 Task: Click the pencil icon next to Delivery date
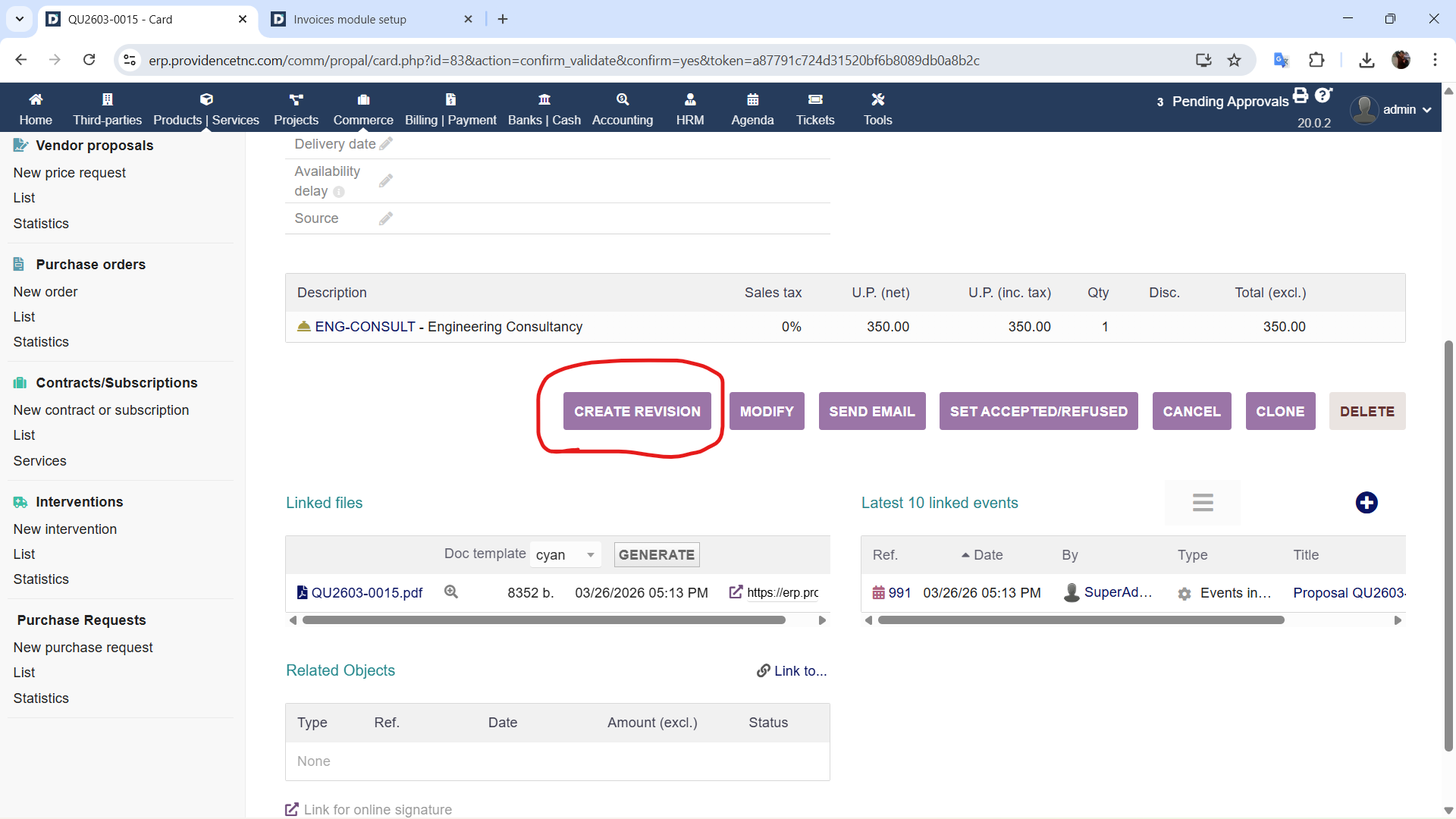(386, 144)
